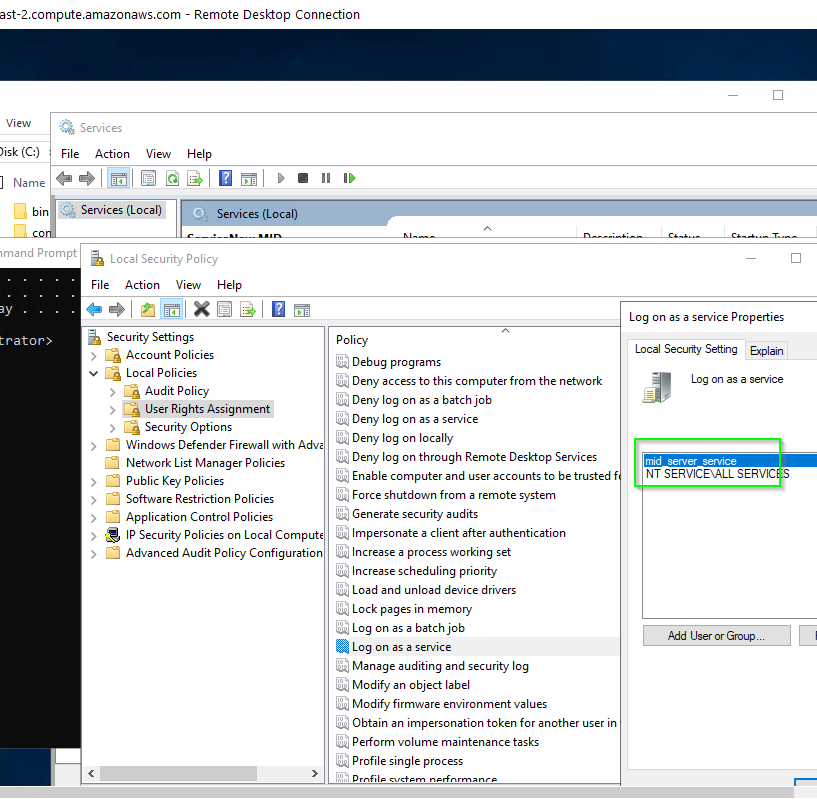Click Forward arrow in Services toolbar
Screen dimensions: 817x799
(x=87, y=179)
